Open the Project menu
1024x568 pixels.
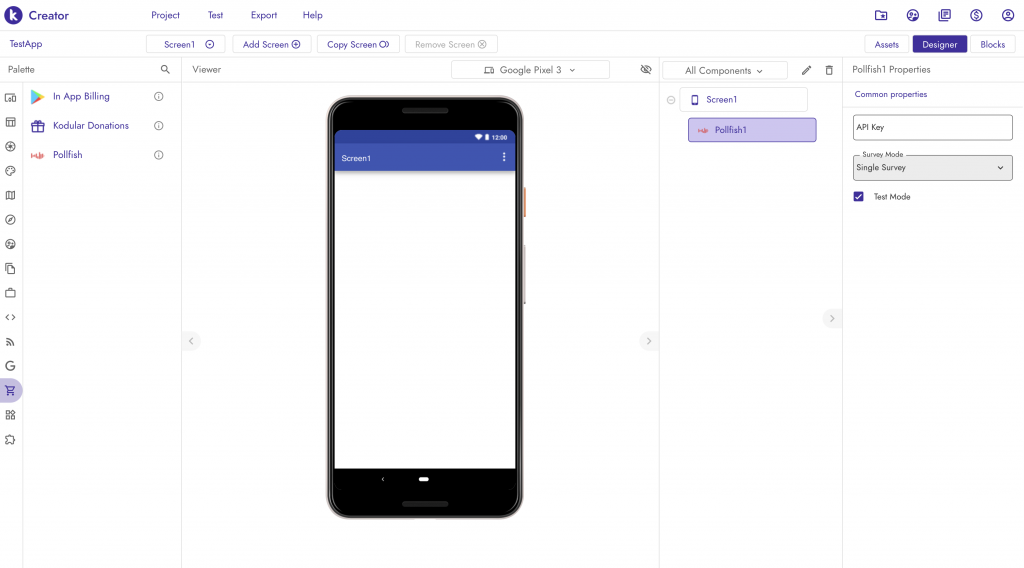[x=165, y=15]
